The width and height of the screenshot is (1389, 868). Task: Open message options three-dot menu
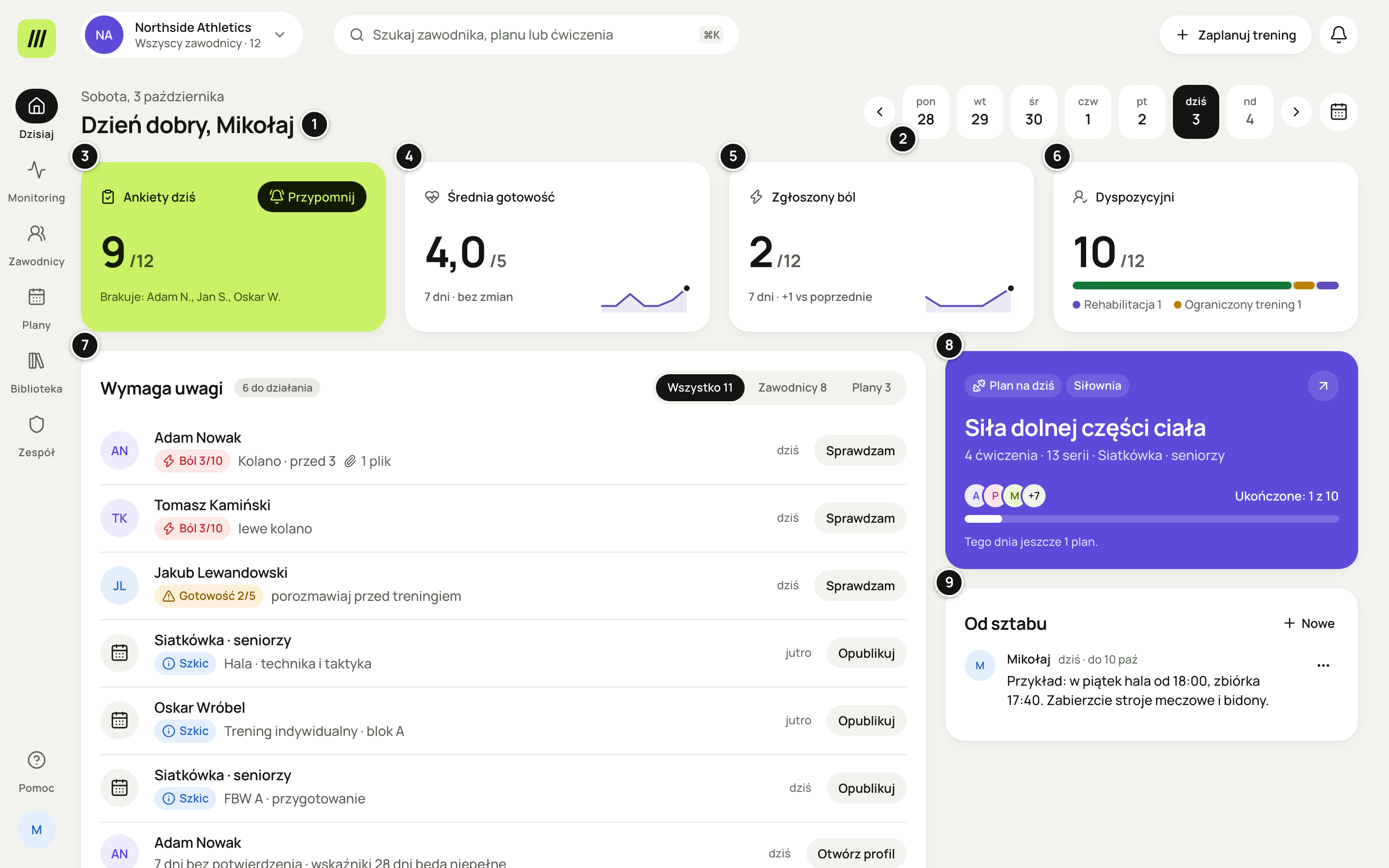1323,665
